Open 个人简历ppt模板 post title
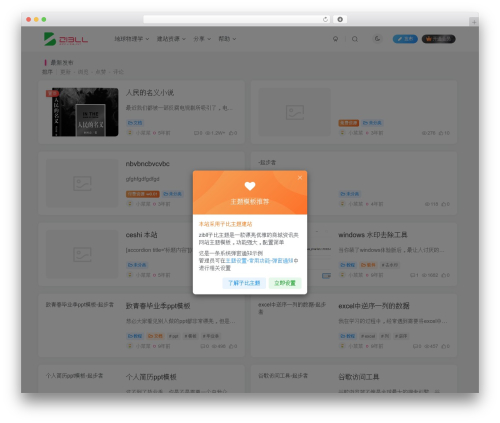 click(151, 377)
